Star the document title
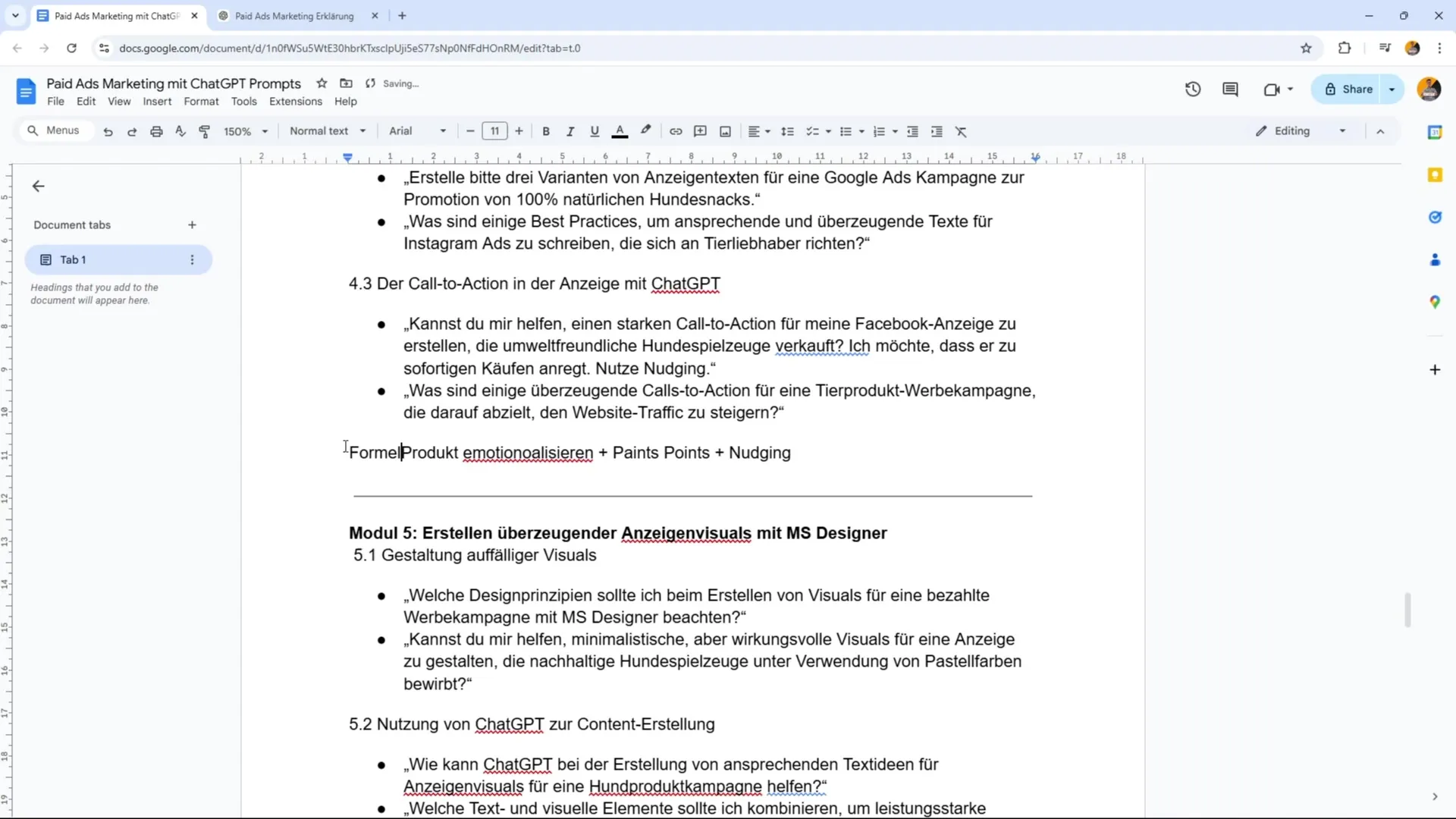The width and height of the screenshot is (1456, 819). pyautogui.click(x=322, y=83)
